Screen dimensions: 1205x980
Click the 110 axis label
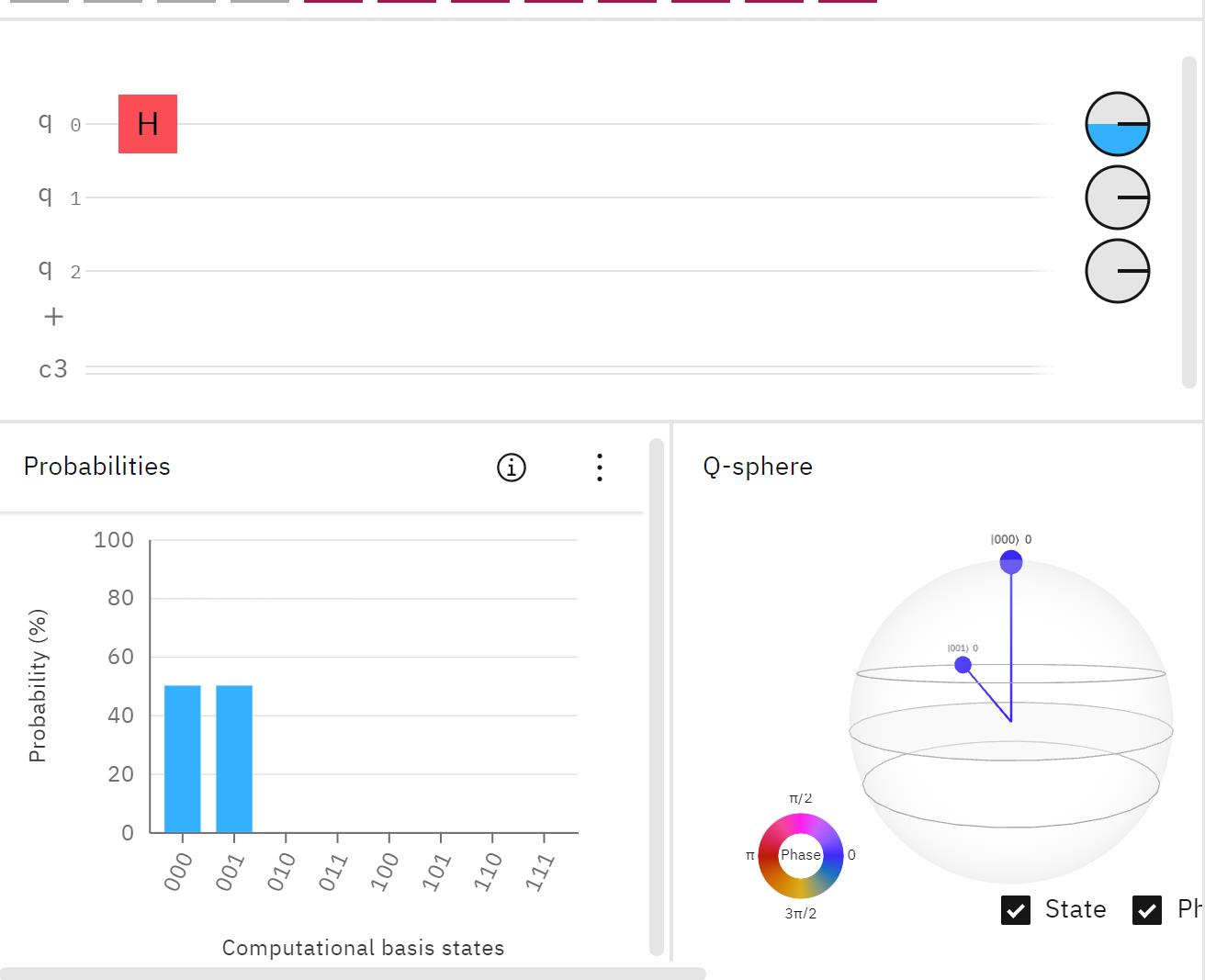488,872
